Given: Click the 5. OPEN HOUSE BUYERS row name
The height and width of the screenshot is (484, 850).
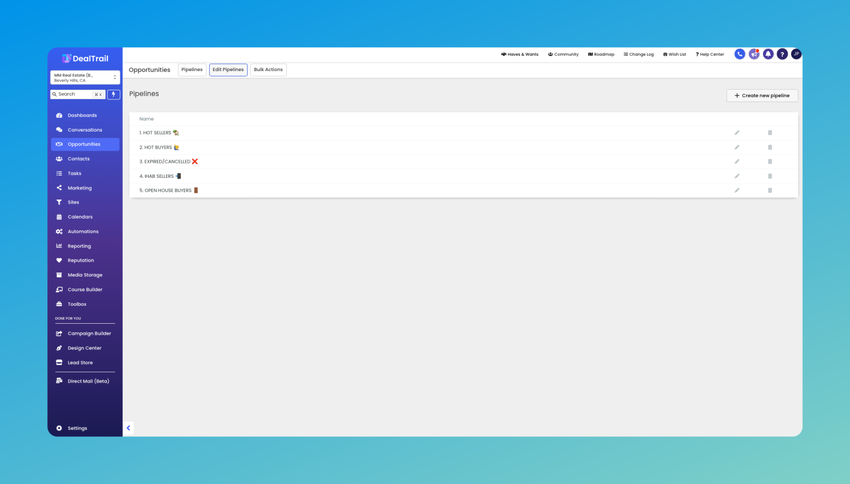Looking at the screenshot, I should coord(169,190).
